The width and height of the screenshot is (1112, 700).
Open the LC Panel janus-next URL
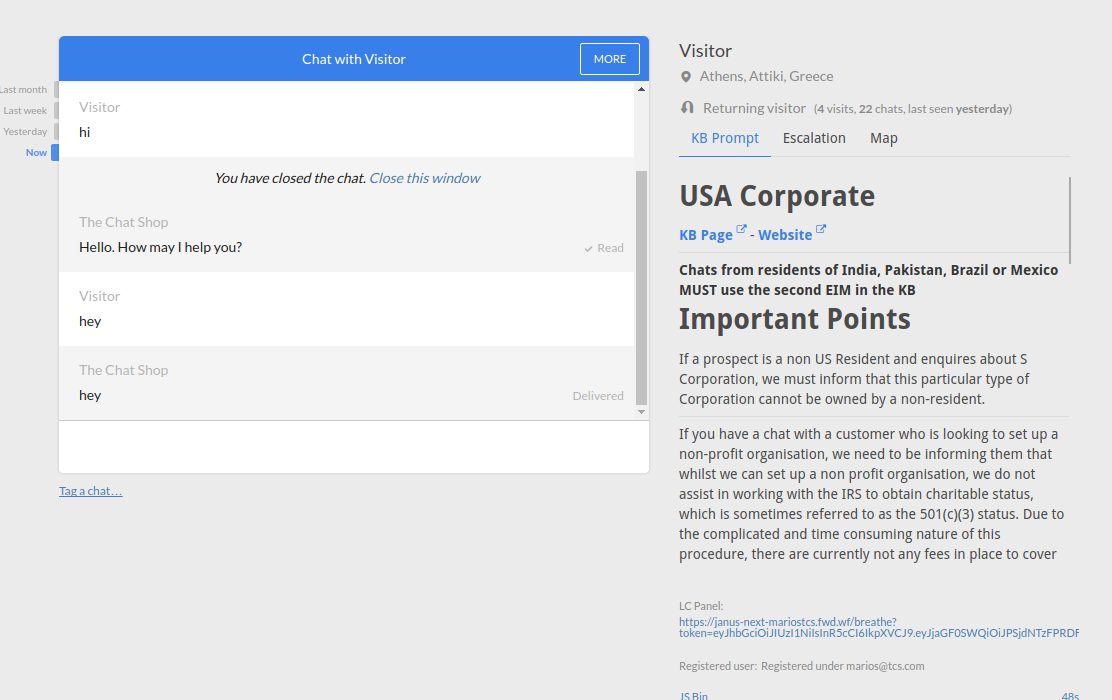(x=879, y=628)
